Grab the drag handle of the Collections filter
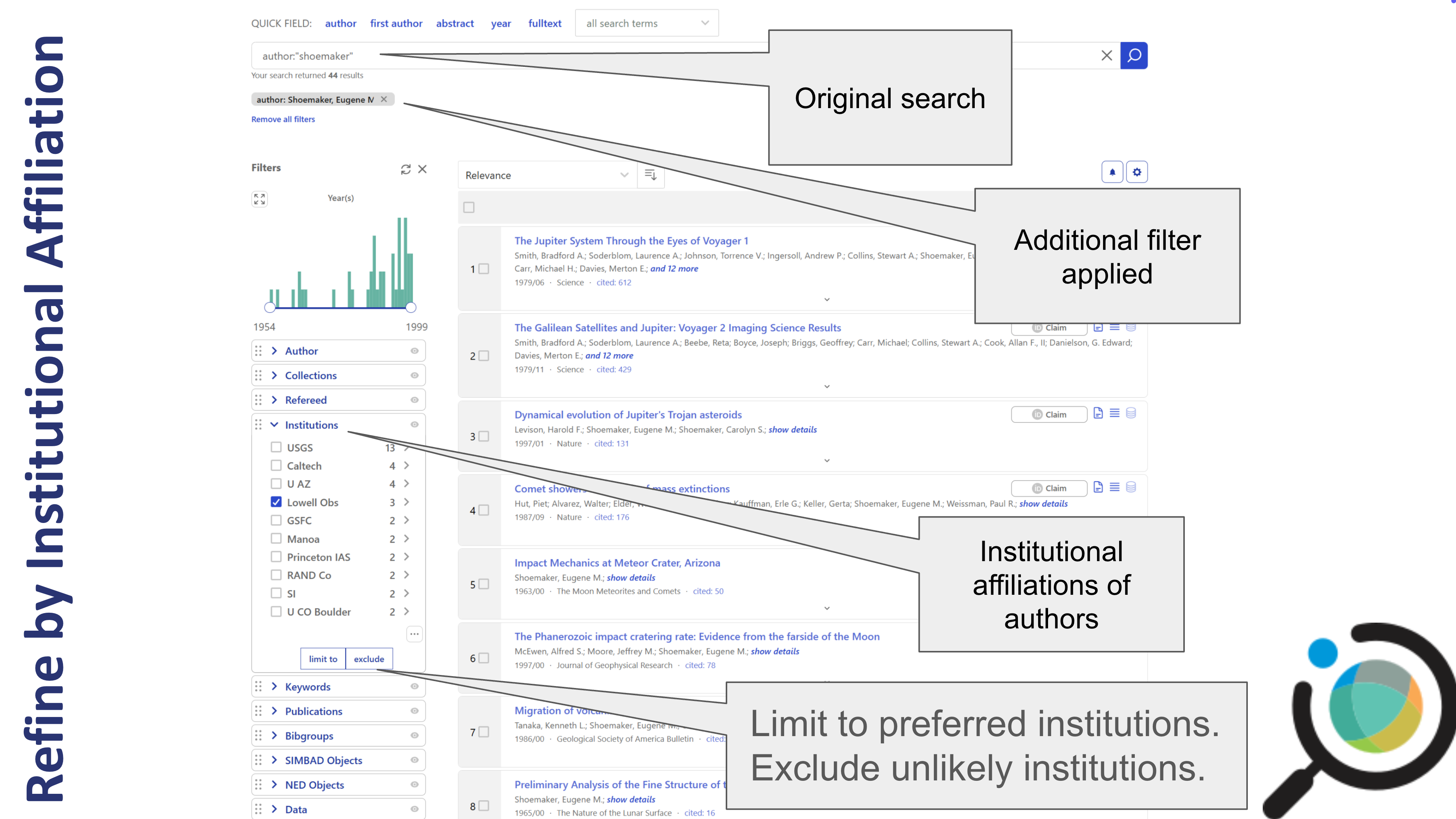 tap(258, 375)
